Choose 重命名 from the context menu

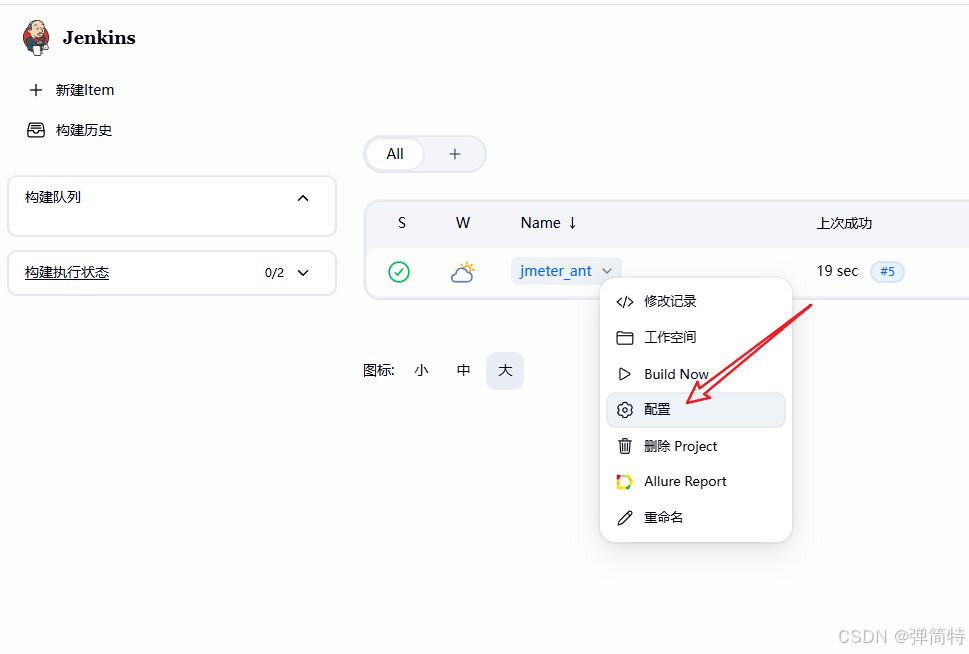pos(696,517)
